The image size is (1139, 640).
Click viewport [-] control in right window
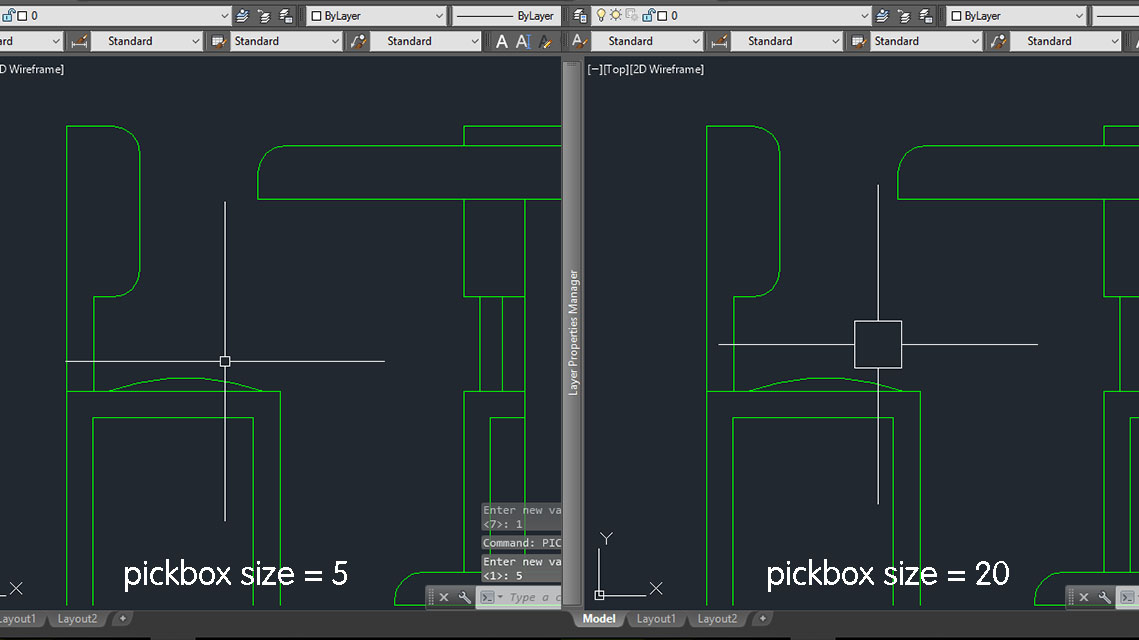coord(594,69)
